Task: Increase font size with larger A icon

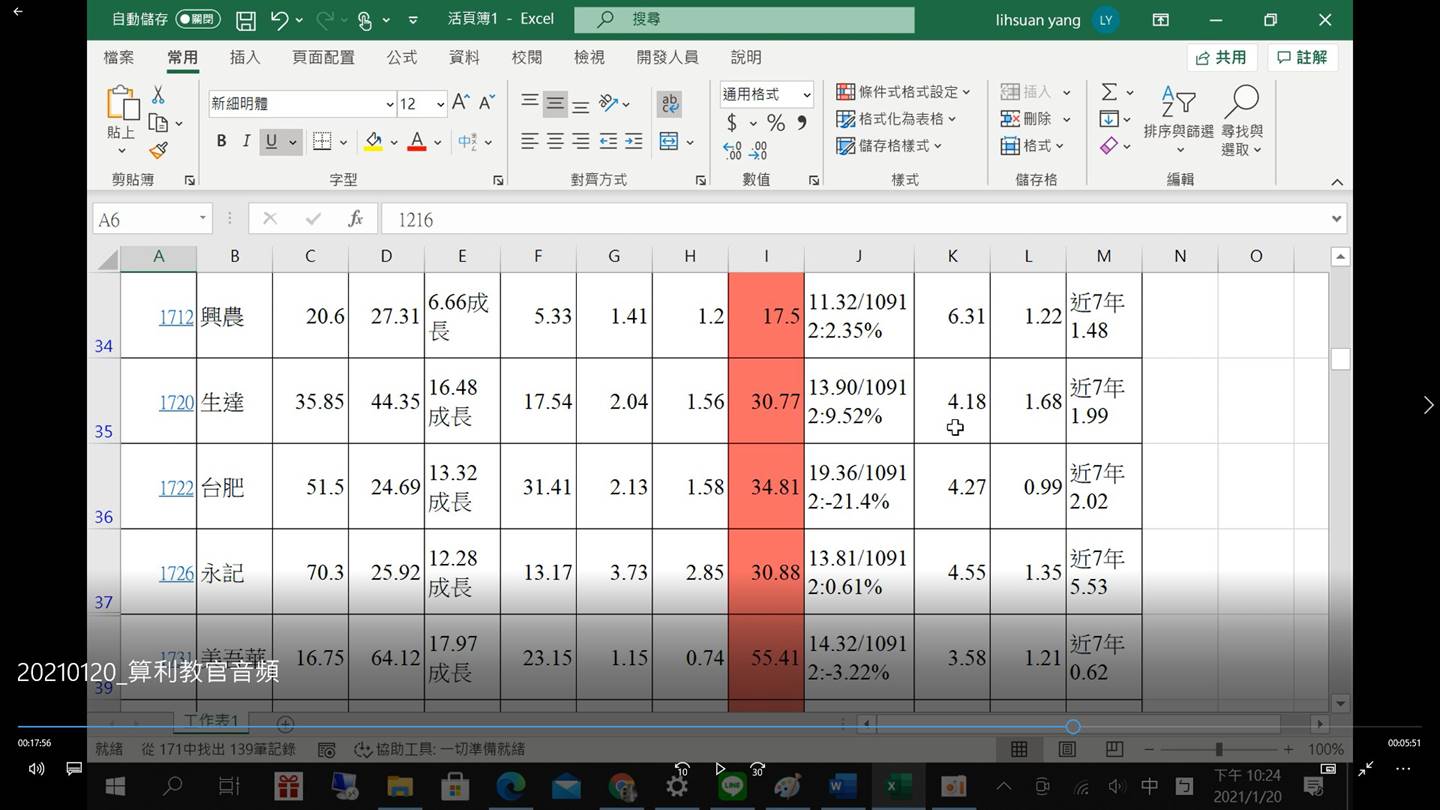Action: 461,103
